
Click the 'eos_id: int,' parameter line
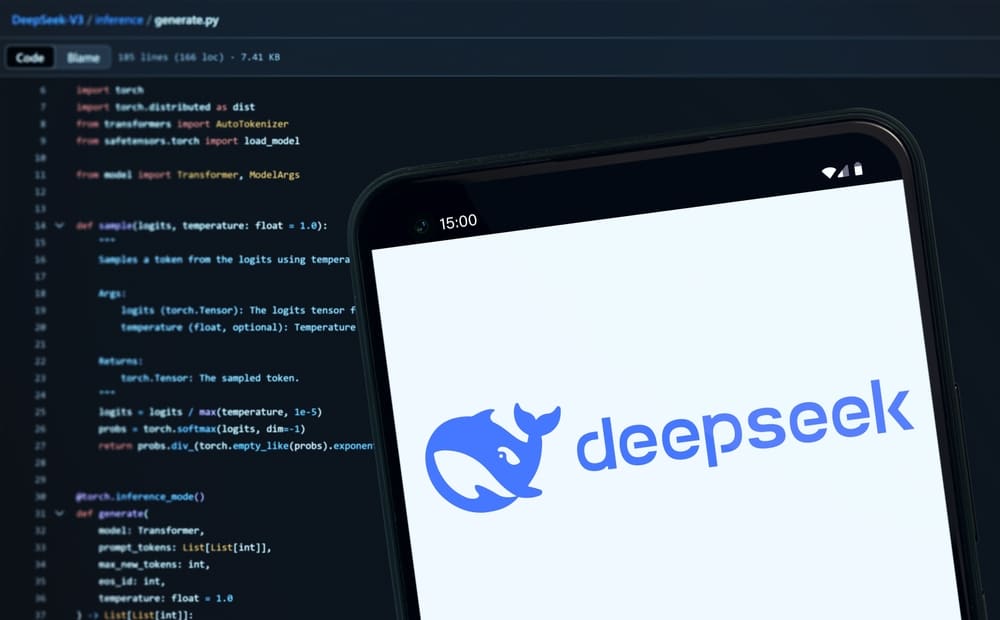tap(131, 581)
